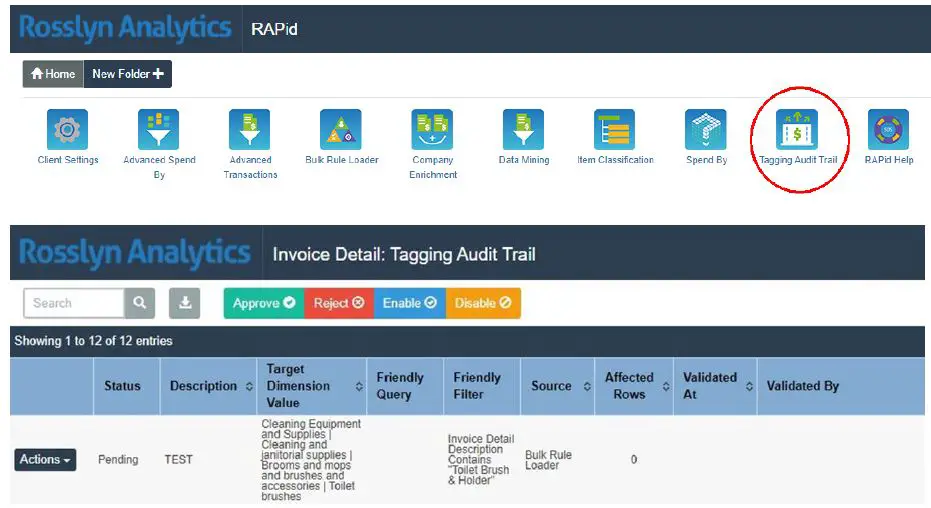Open Advanced Spend By tool
Viewport: 931px width, 508px height.
[159, 129]
